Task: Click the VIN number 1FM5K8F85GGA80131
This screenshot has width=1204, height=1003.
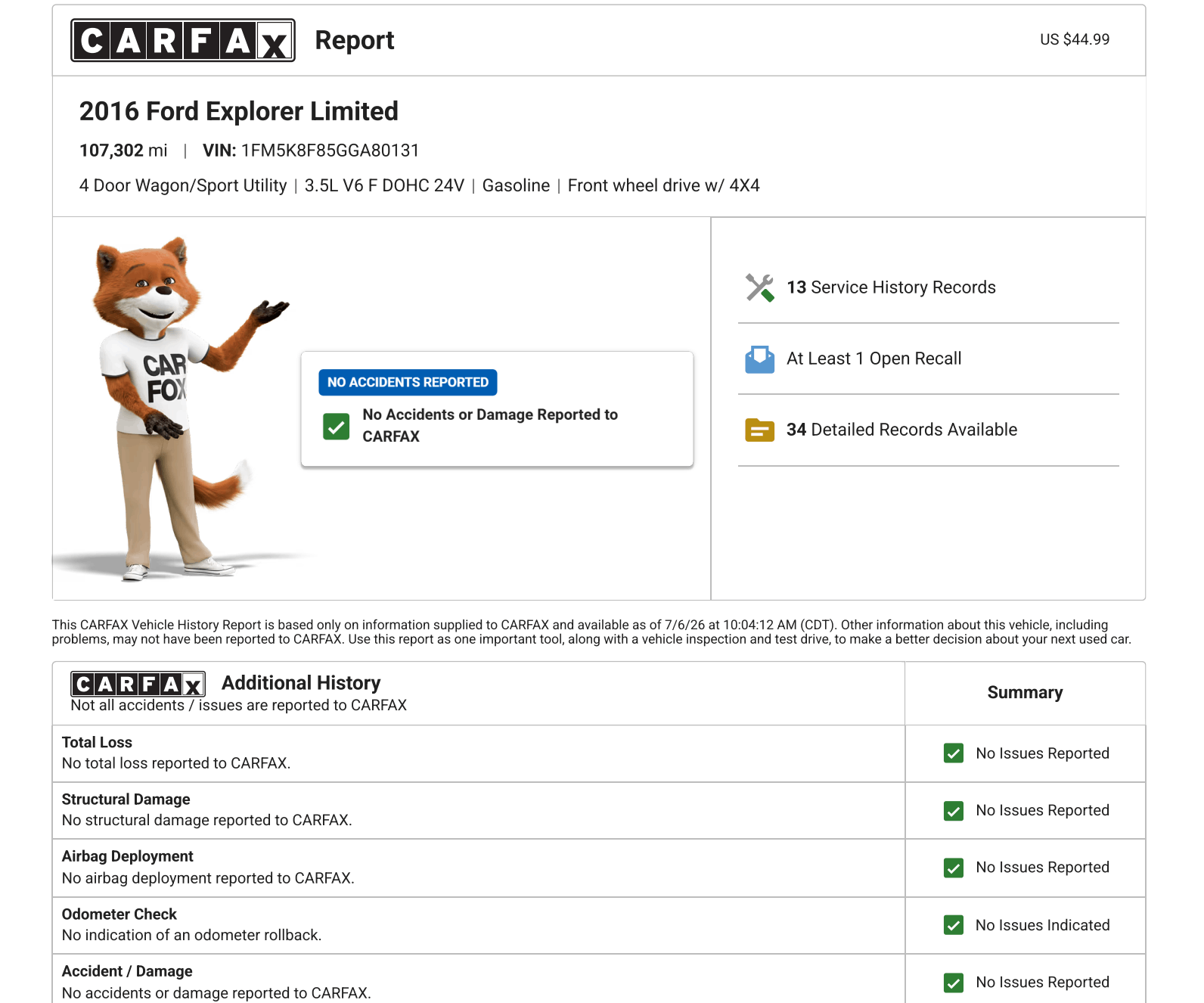Action: [330, 151]
